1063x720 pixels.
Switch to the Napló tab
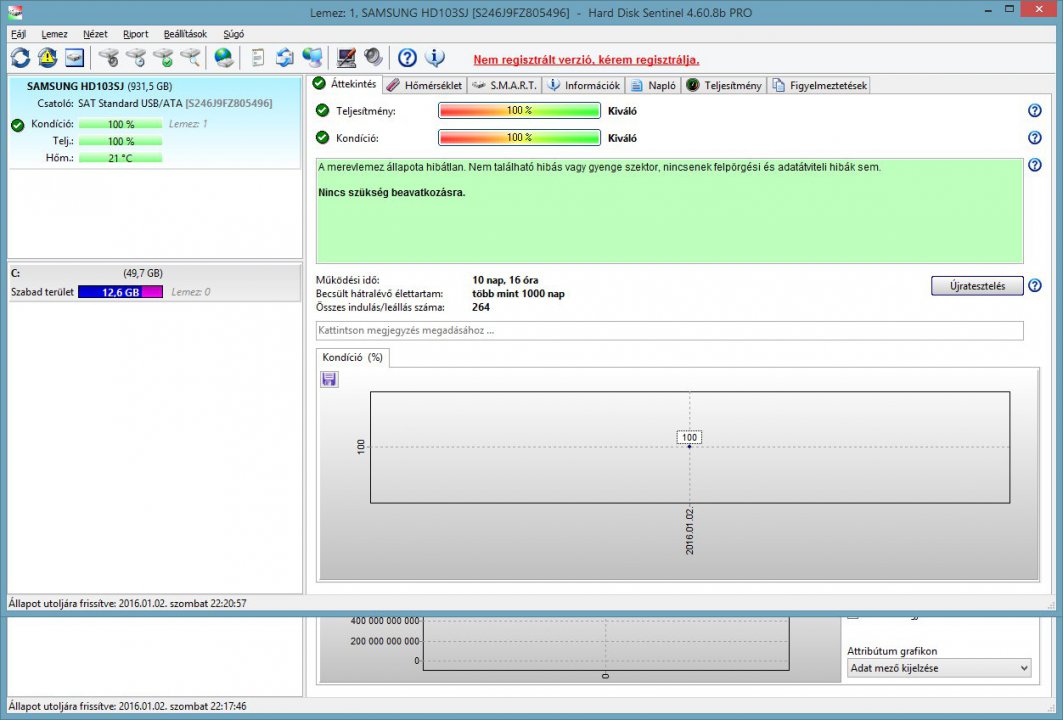tap(654, 85)
